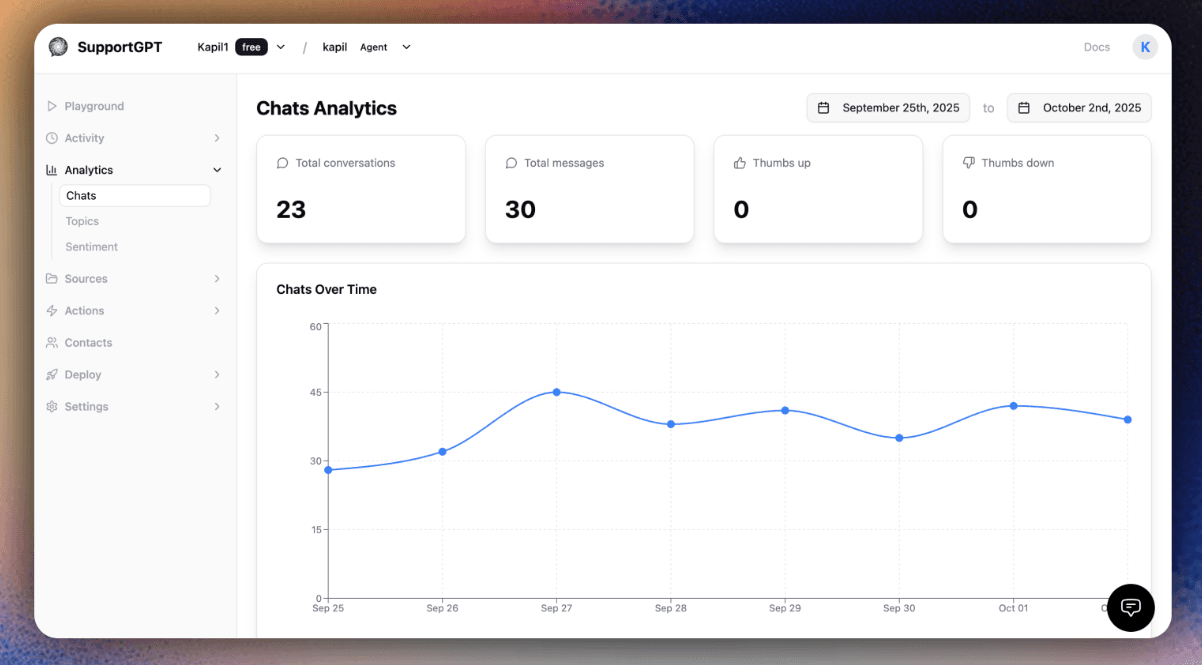The image size is (1202, 665).
Task: Open the kapil Agent selector dropdown
Action: coord(406,47)
